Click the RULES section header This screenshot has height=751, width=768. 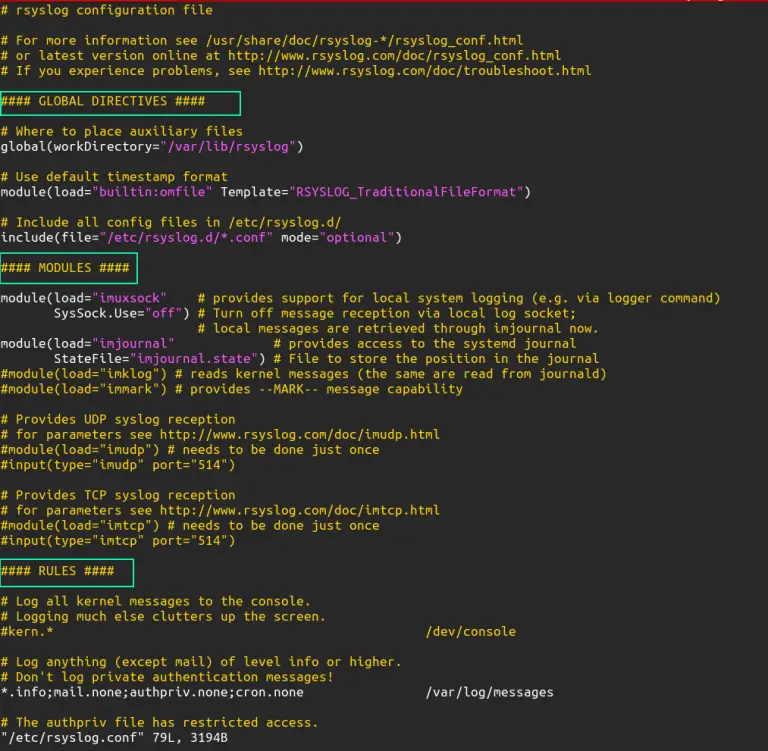click(x=65, y=571)
